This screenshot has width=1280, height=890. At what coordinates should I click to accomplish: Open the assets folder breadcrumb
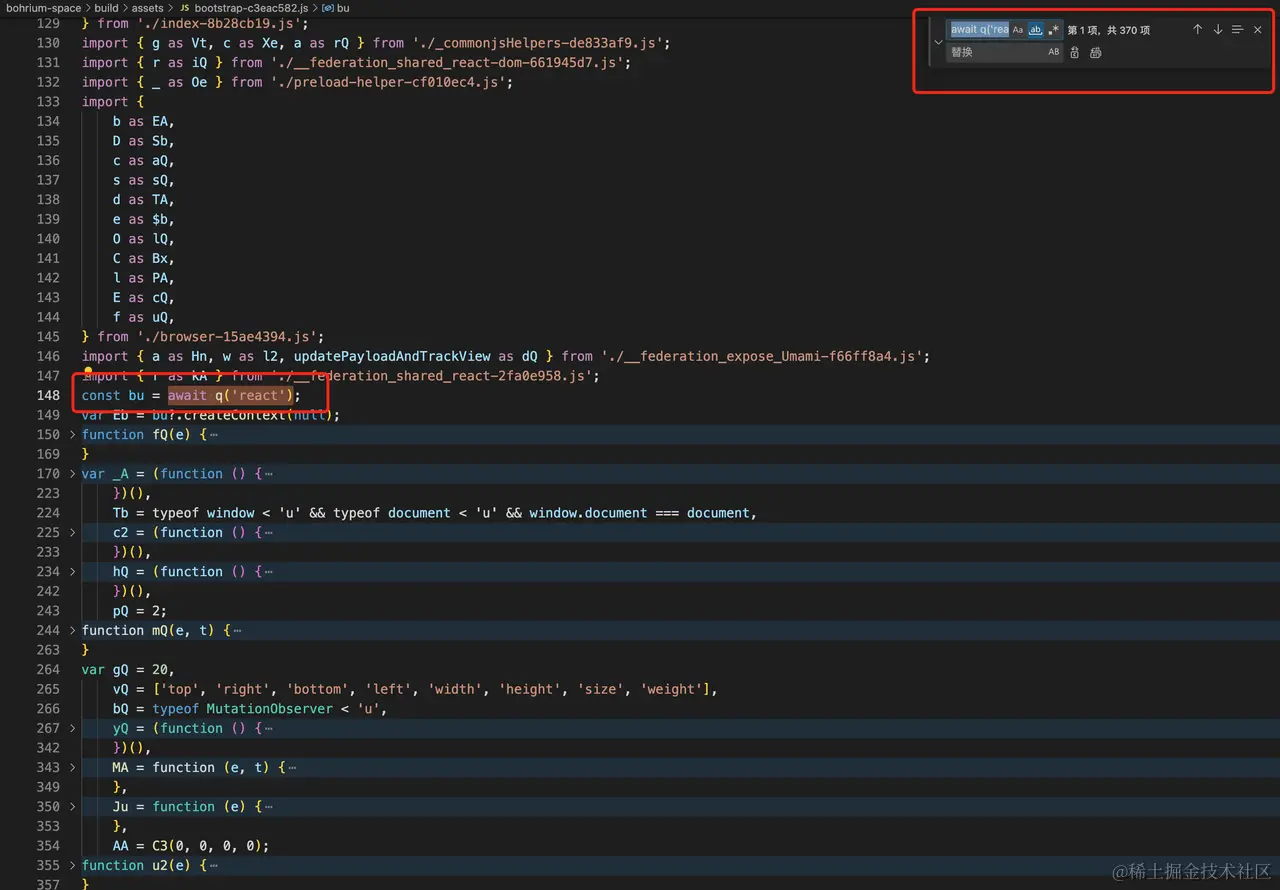point(147,8)
